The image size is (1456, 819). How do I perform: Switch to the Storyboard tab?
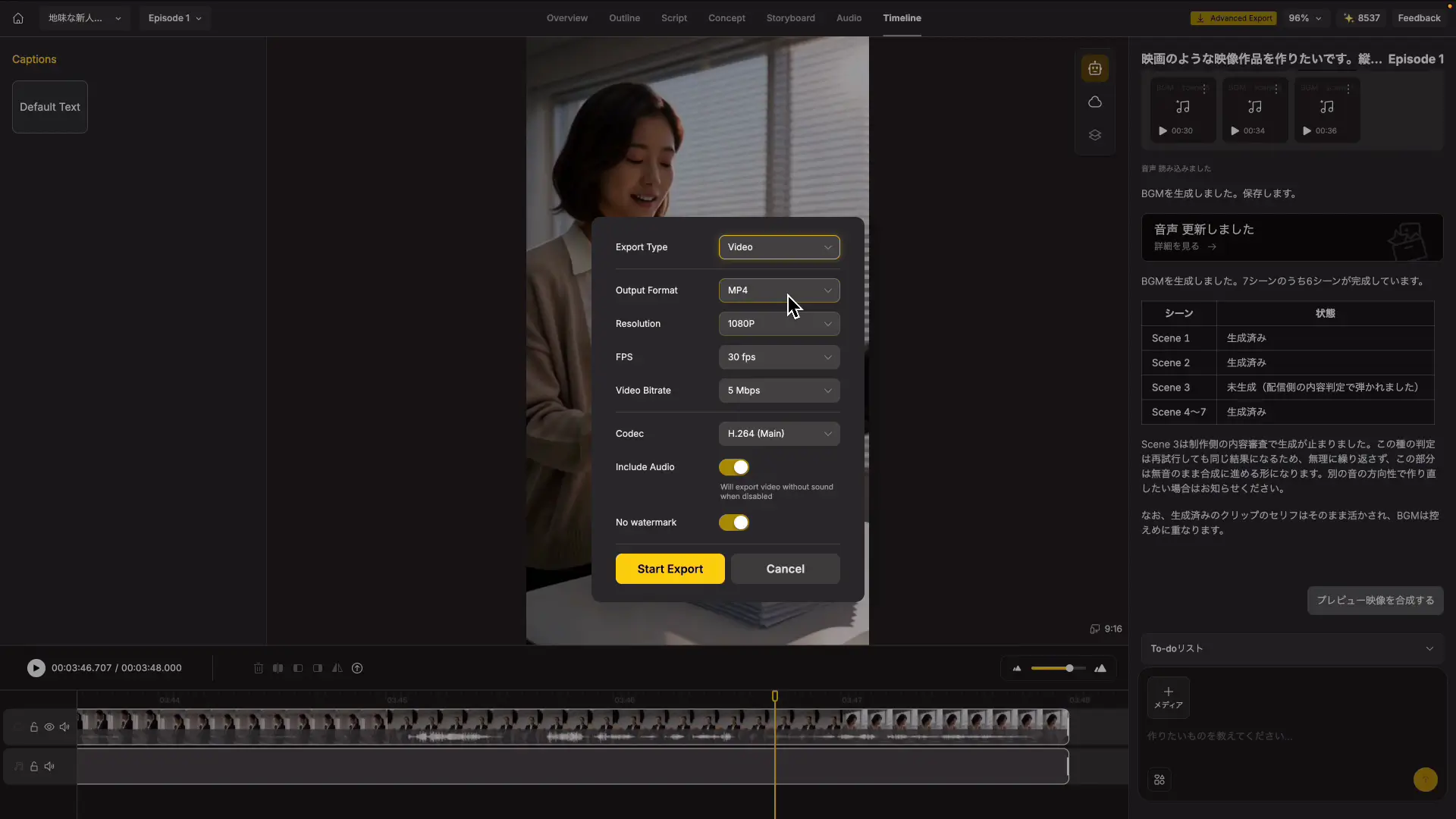790,18
